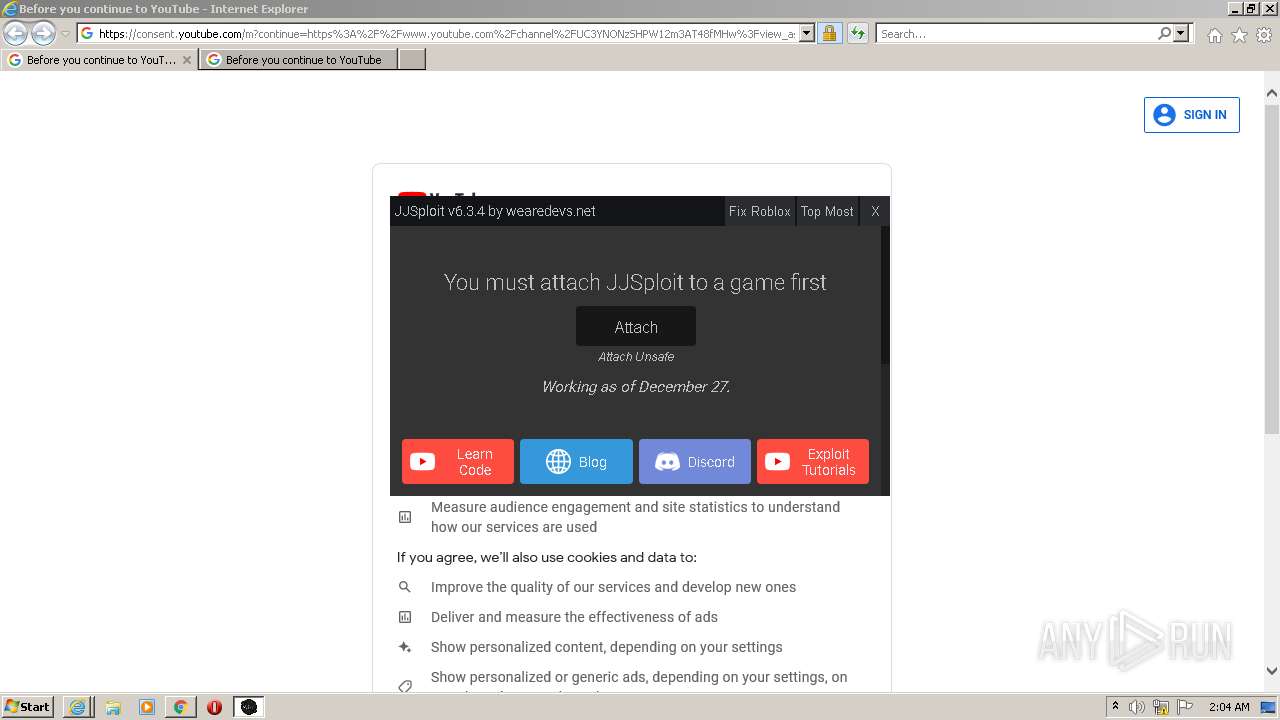
Task: Open the Opera taskbar icon
Action: [x=214, y=707]
